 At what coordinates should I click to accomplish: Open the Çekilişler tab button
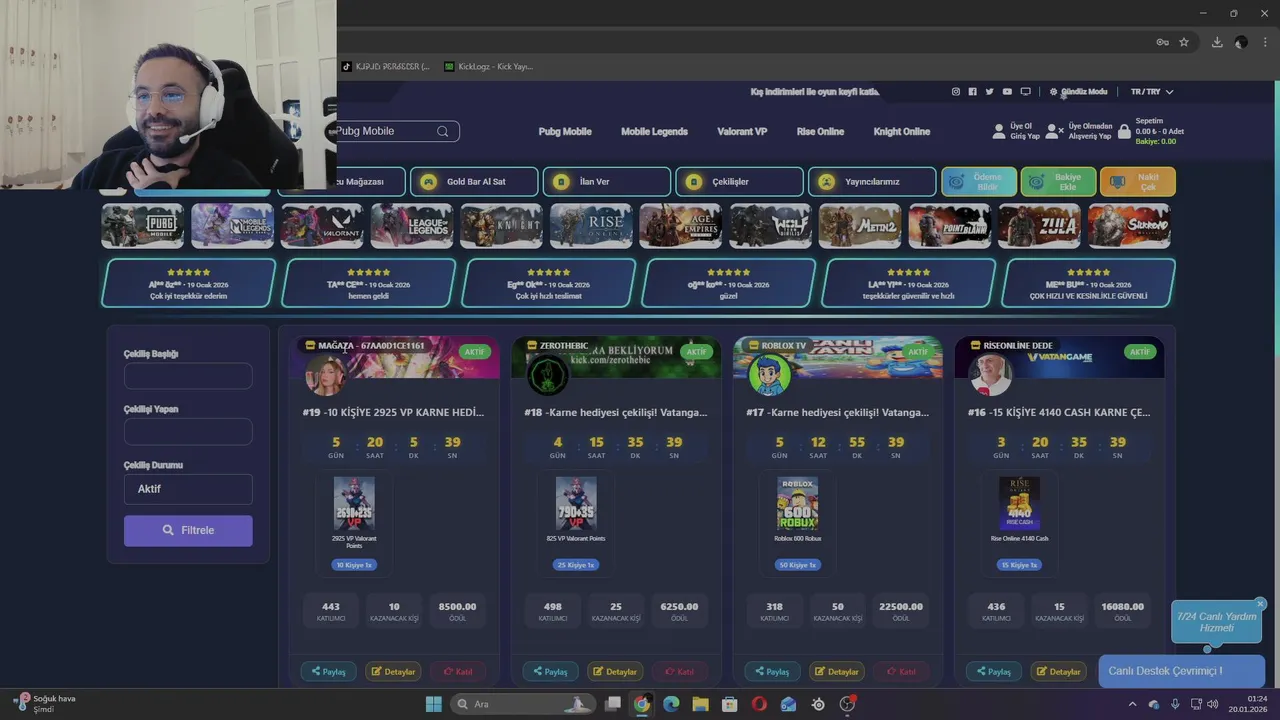(739, 182)
